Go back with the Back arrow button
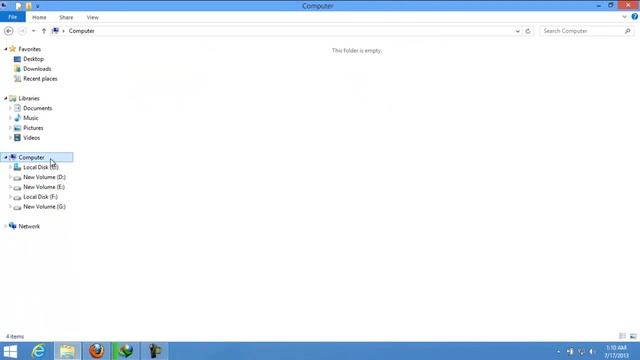 pos(9,31)
